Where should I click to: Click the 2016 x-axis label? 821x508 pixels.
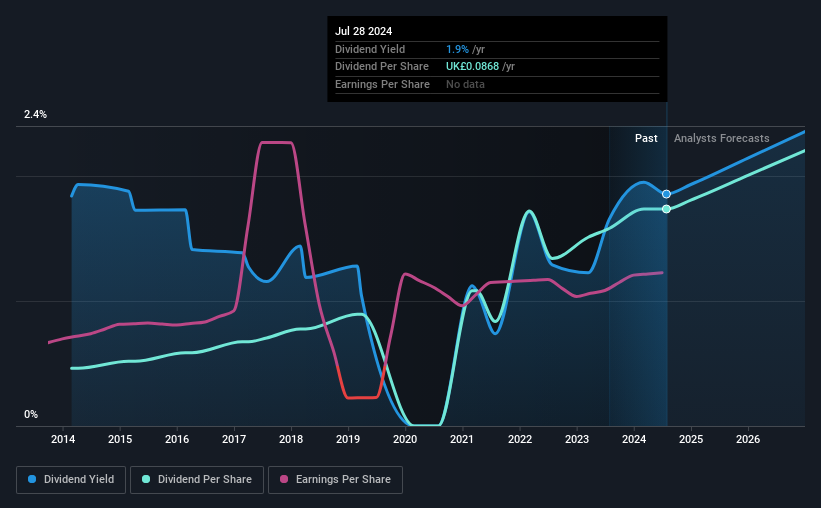tap(177, 439)
